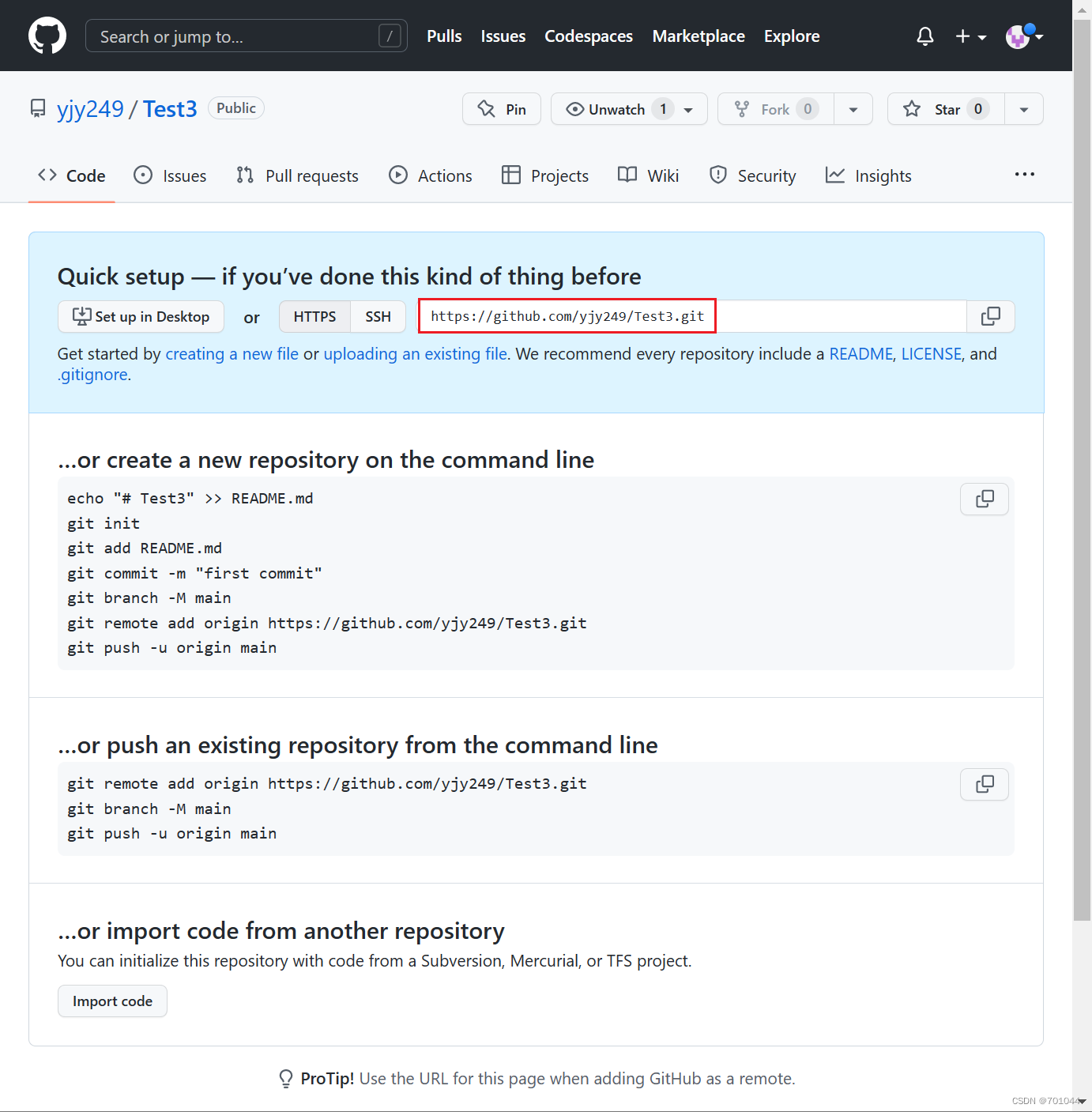Open the Security tab

(x=752, y=175)
